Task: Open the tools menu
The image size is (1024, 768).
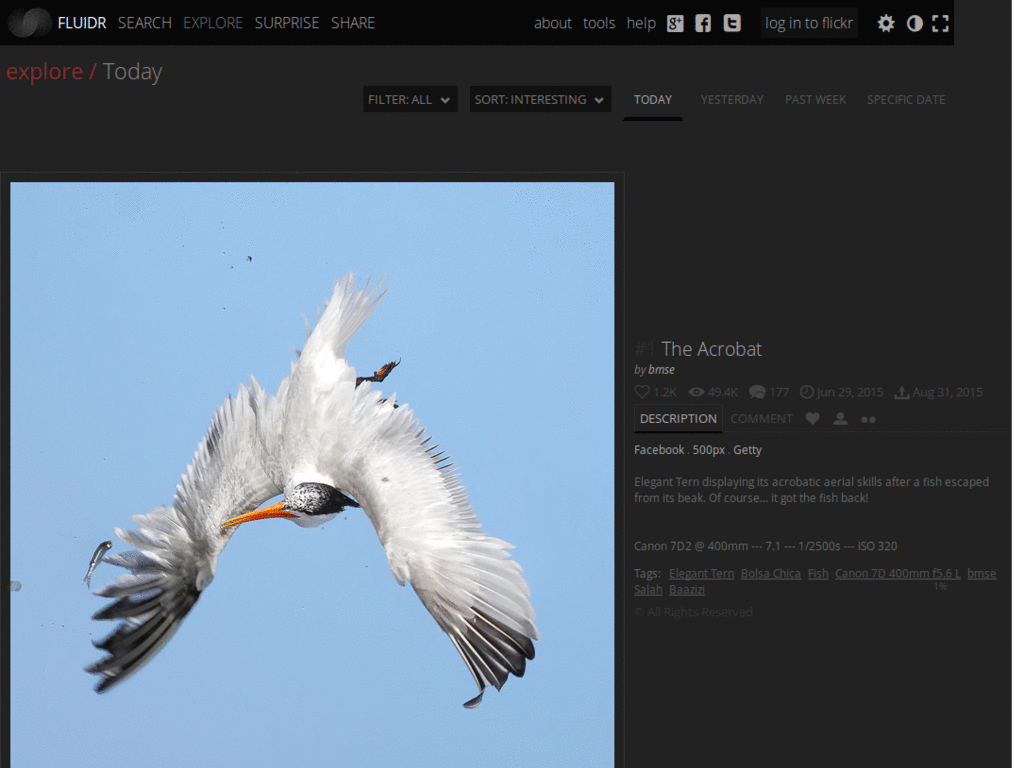Action: [599, 23]
